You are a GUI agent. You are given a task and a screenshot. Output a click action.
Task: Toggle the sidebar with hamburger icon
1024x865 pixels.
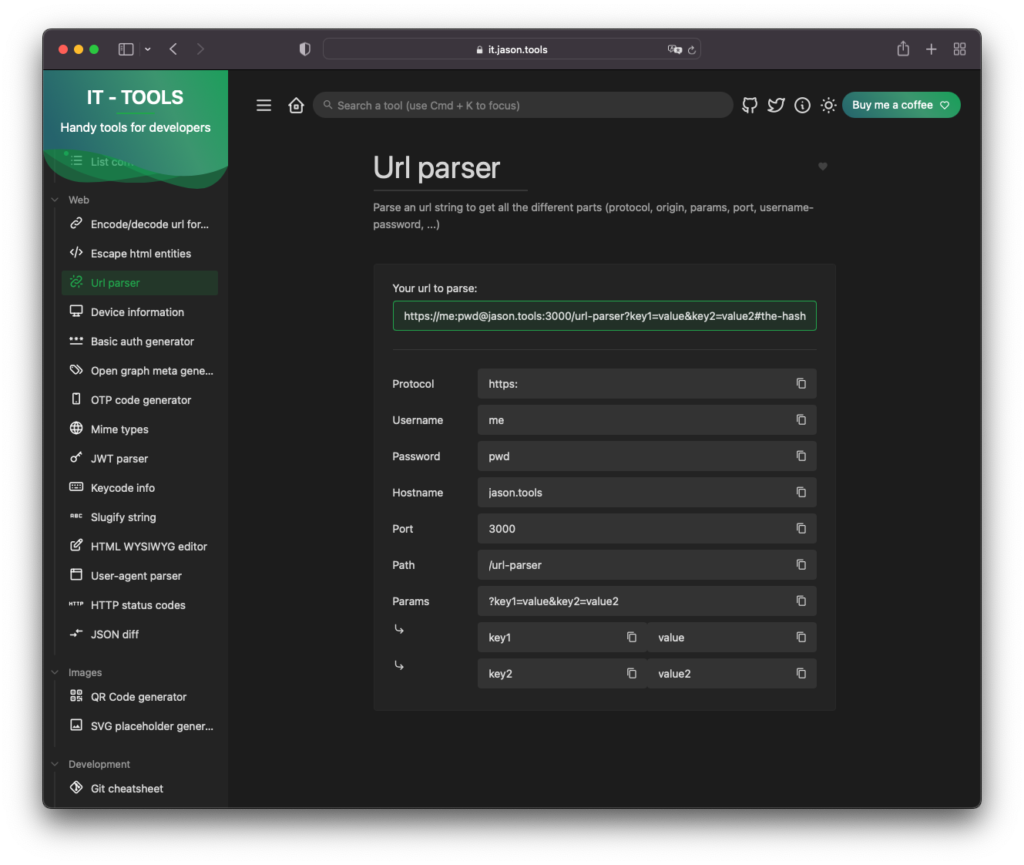coord(264,105)
